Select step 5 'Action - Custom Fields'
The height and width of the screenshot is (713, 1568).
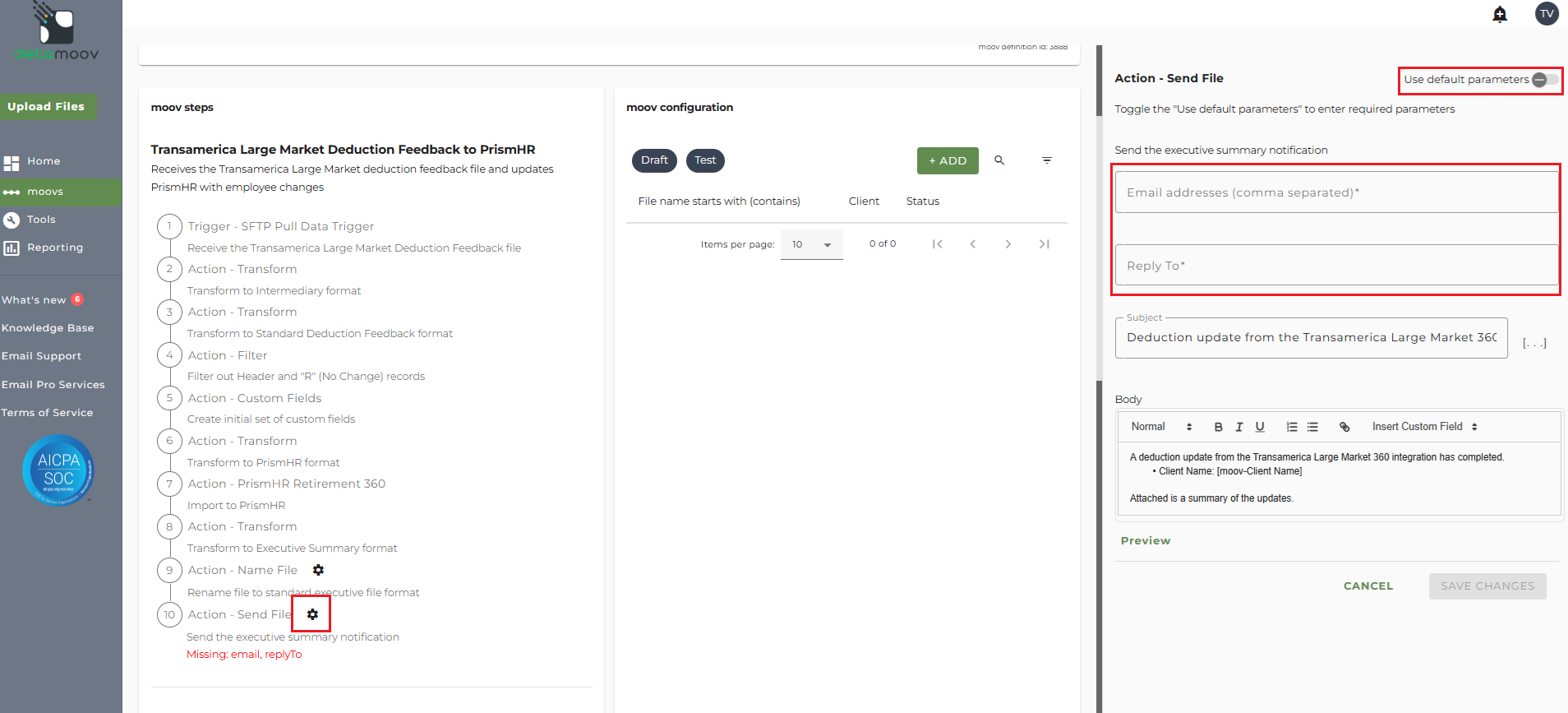coord(255,398)
